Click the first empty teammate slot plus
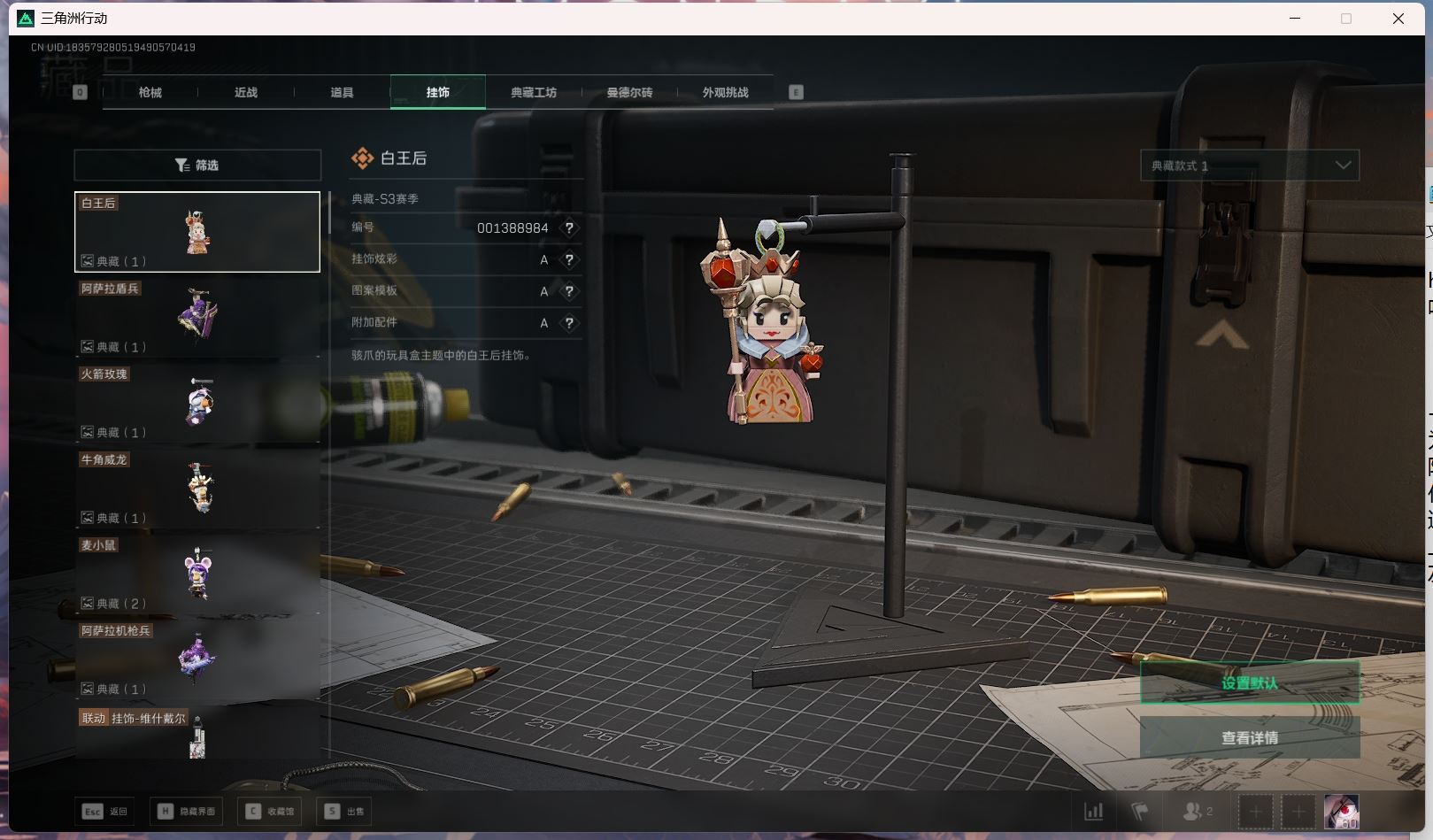This screenshot has width=1433, height=840. [x=1255, y=811]
